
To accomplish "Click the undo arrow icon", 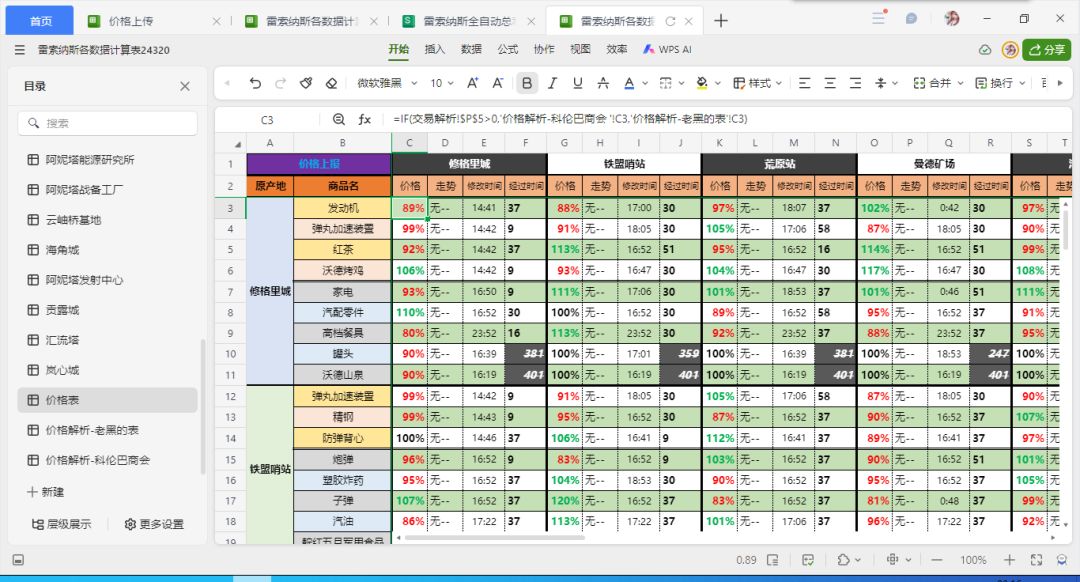I will [256, 83].
